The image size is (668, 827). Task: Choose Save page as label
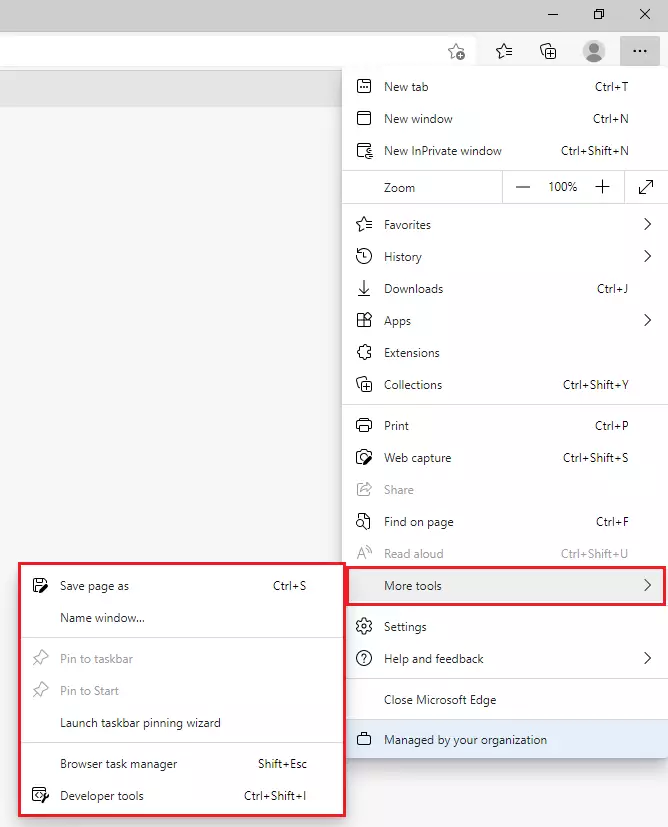pyautogui.click(x=94, y=586)
